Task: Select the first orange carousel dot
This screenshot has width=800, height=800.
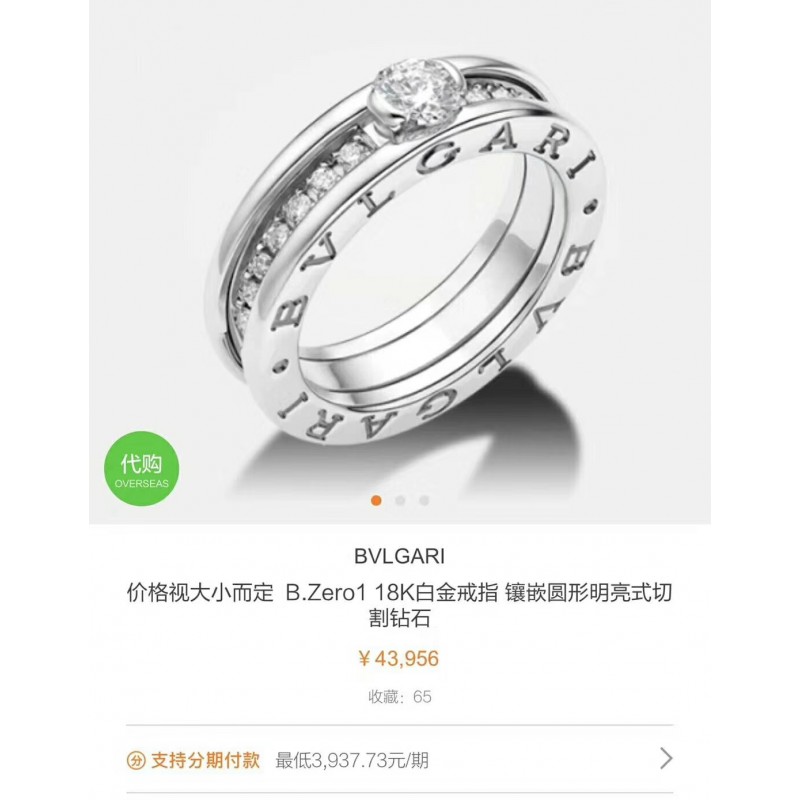Action: point(377,501)
